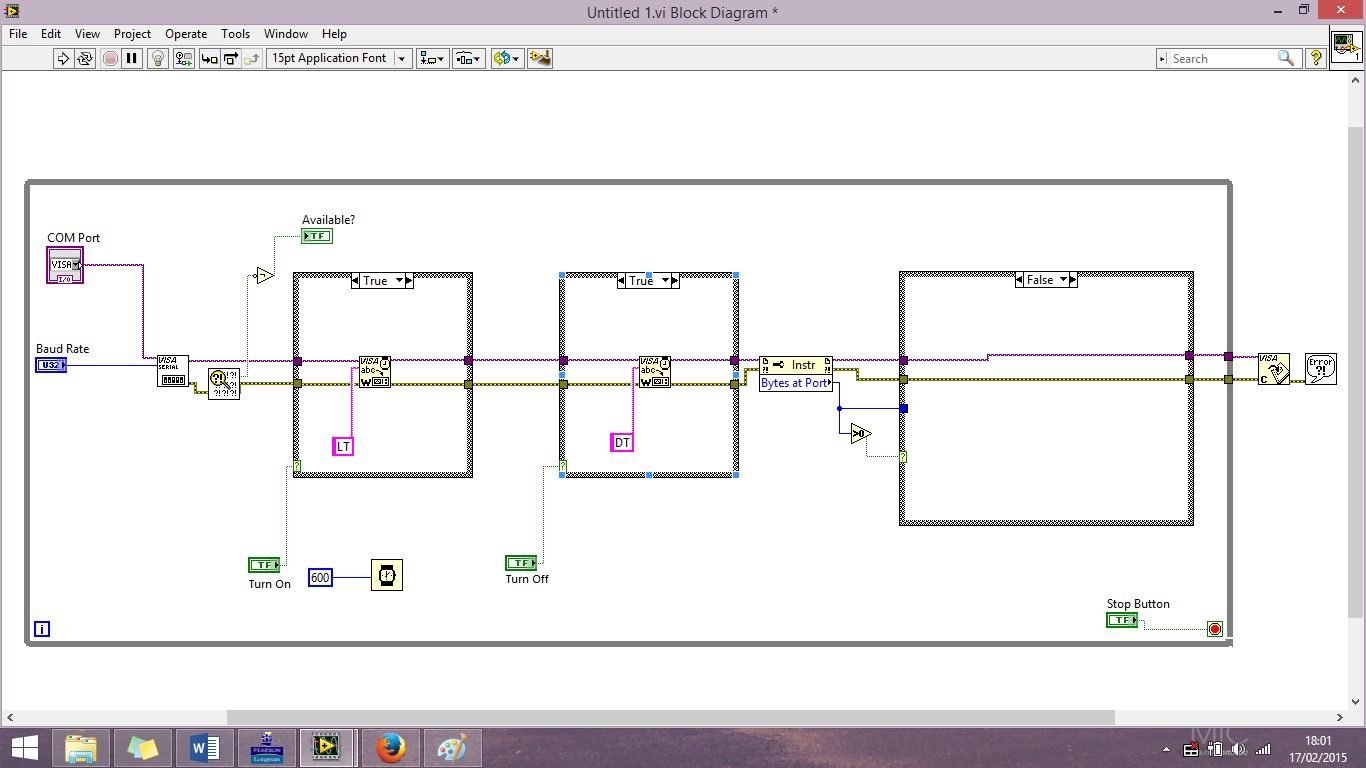
Task: Click the Abort Execution red button
Action: tap(110, 58)
